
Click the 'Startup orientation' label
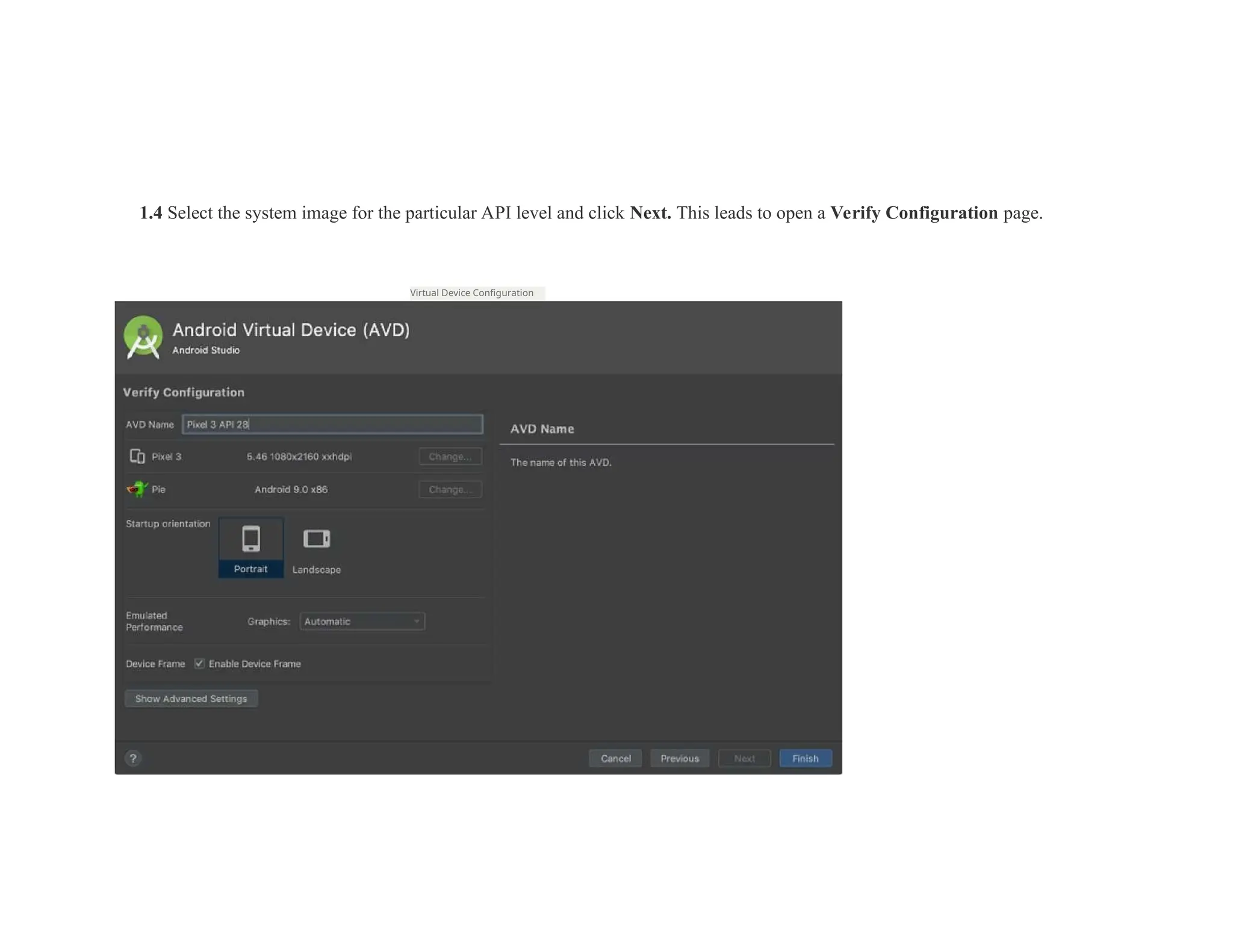tap(168, 524)
